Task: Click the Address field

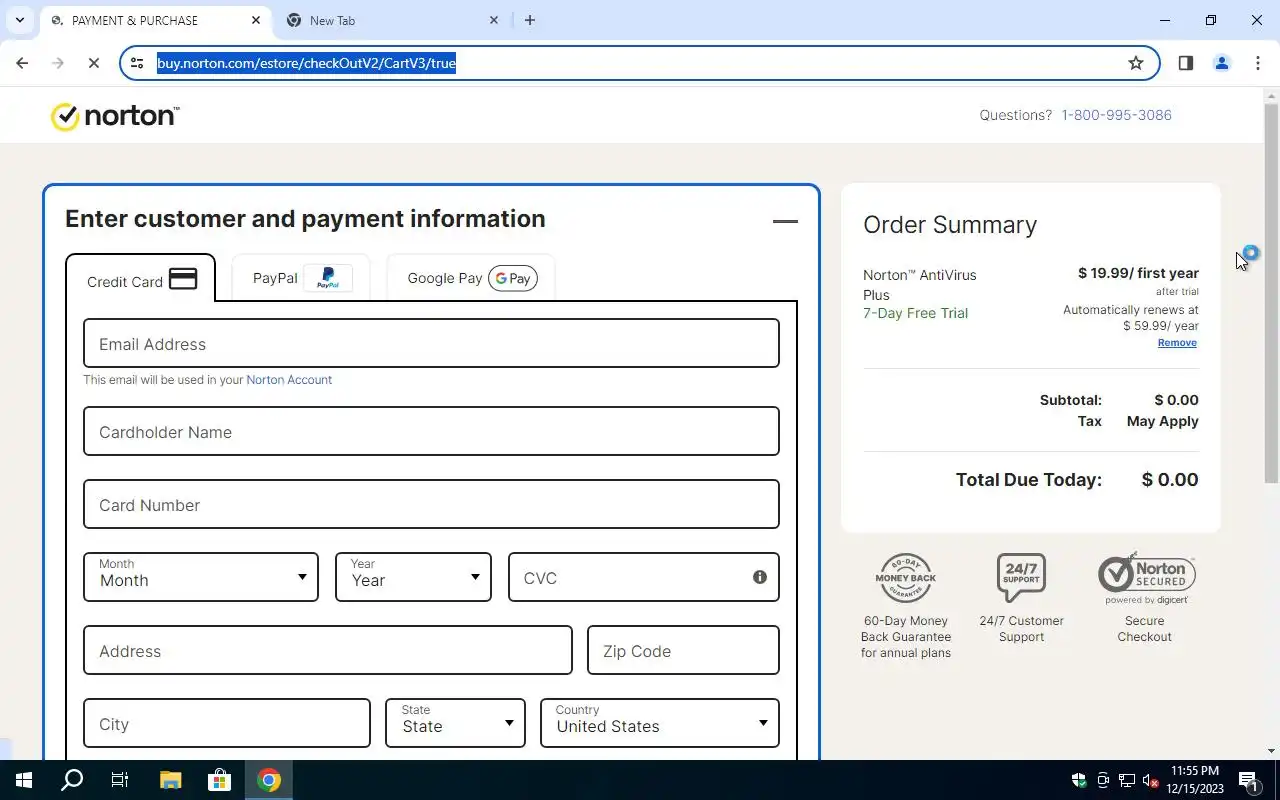Action: [x=328, y=651]
